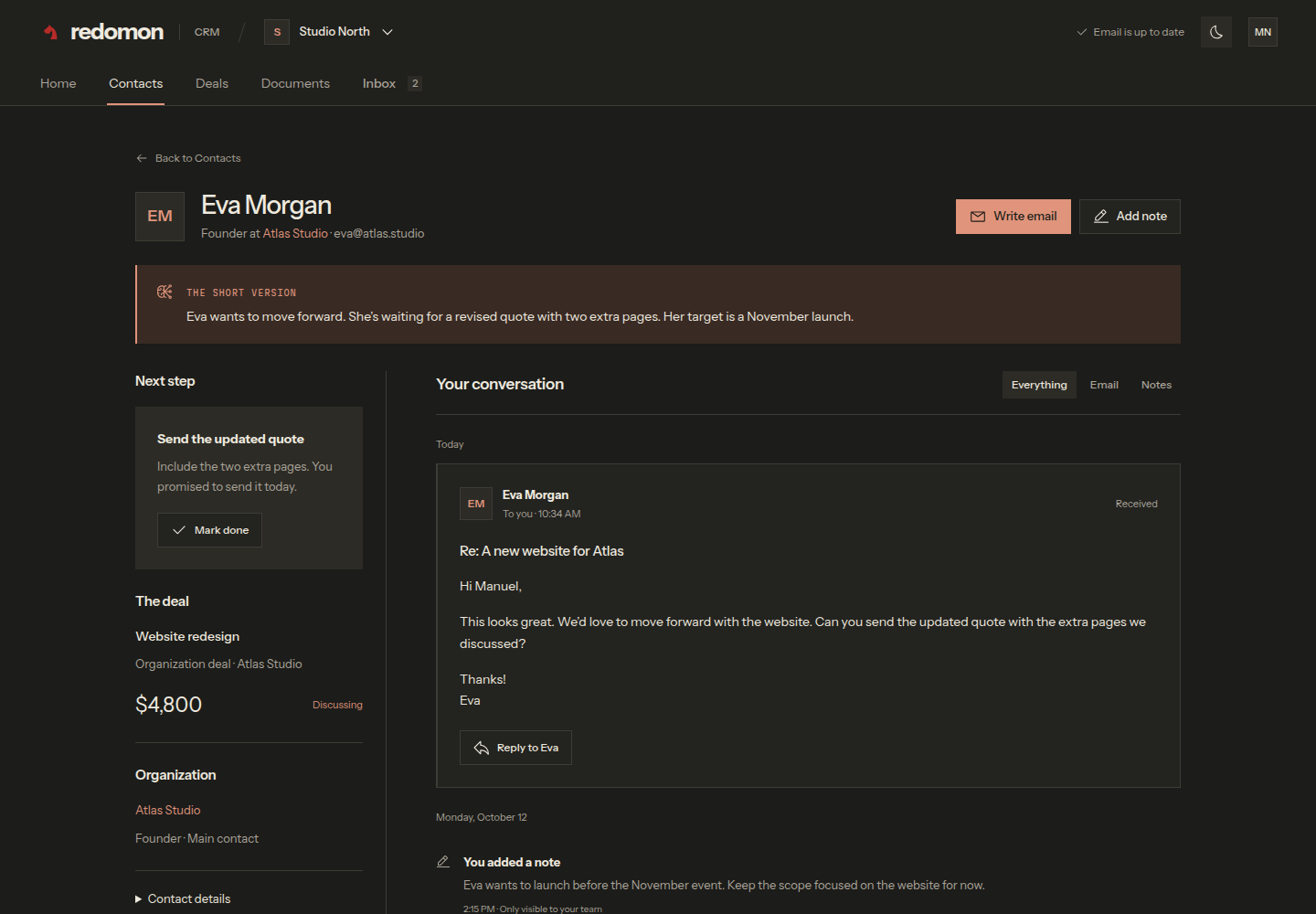Open the Documents tab
The width and height of the screenshot is (1316, 914).
click(295, 83)
